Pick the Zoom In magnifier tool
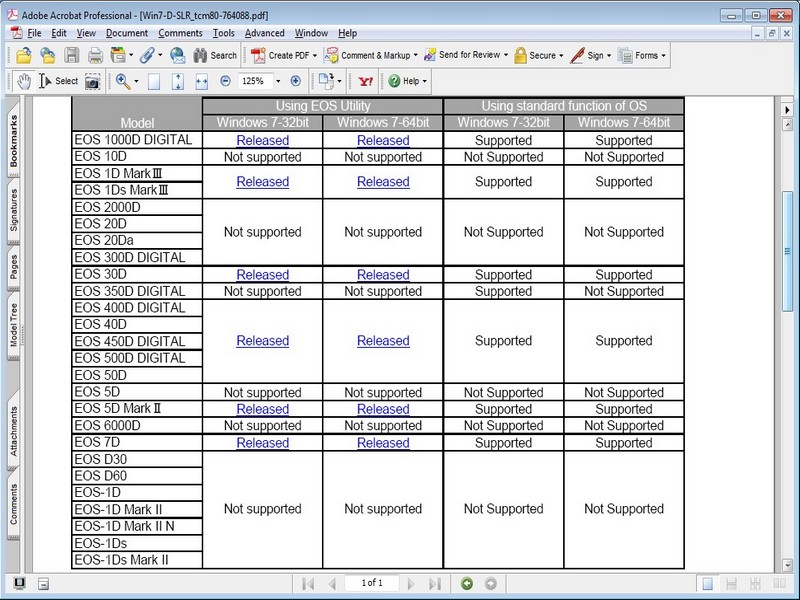Image resolution: width=800 pixels, height=600 pixels. pyautogui.click(x=123, y=81)
